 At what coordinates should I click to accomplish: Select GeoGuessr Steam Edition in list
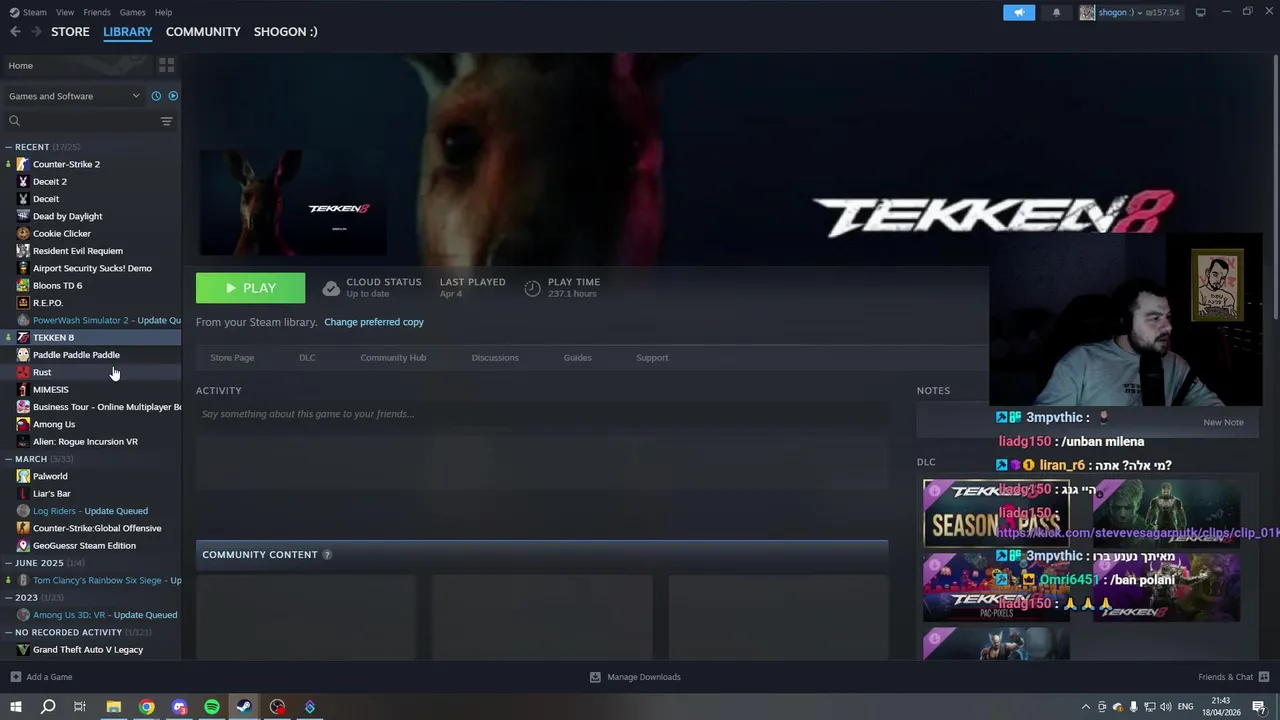pyautogui.click(x=84, y=546)
